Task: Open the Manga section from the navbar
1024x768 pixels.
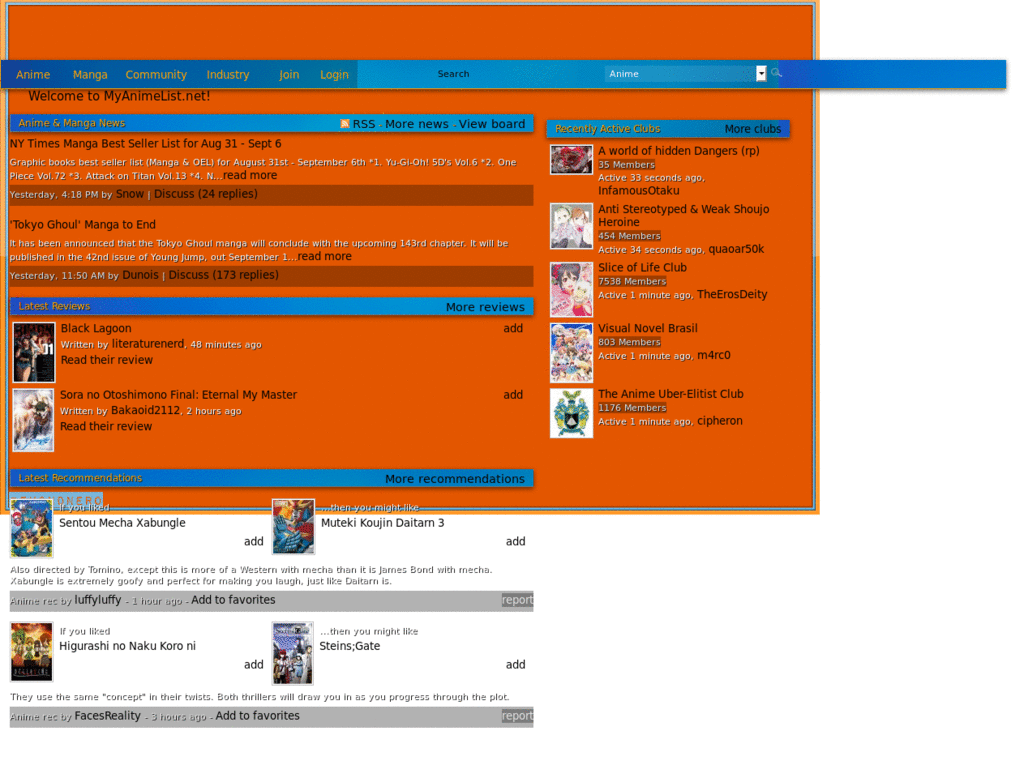Action: (89, 74)
